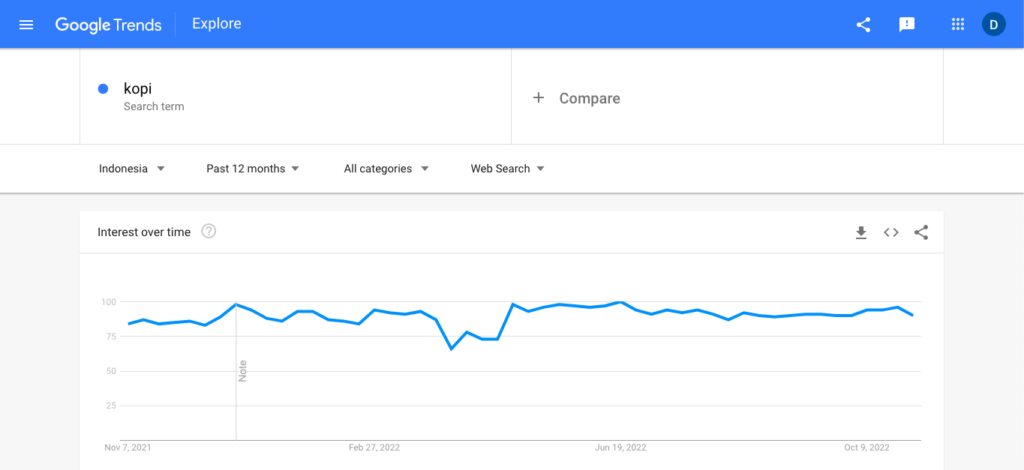Download the Interest over time CSV
The image size is (1024, 470).
click(861, 232)
